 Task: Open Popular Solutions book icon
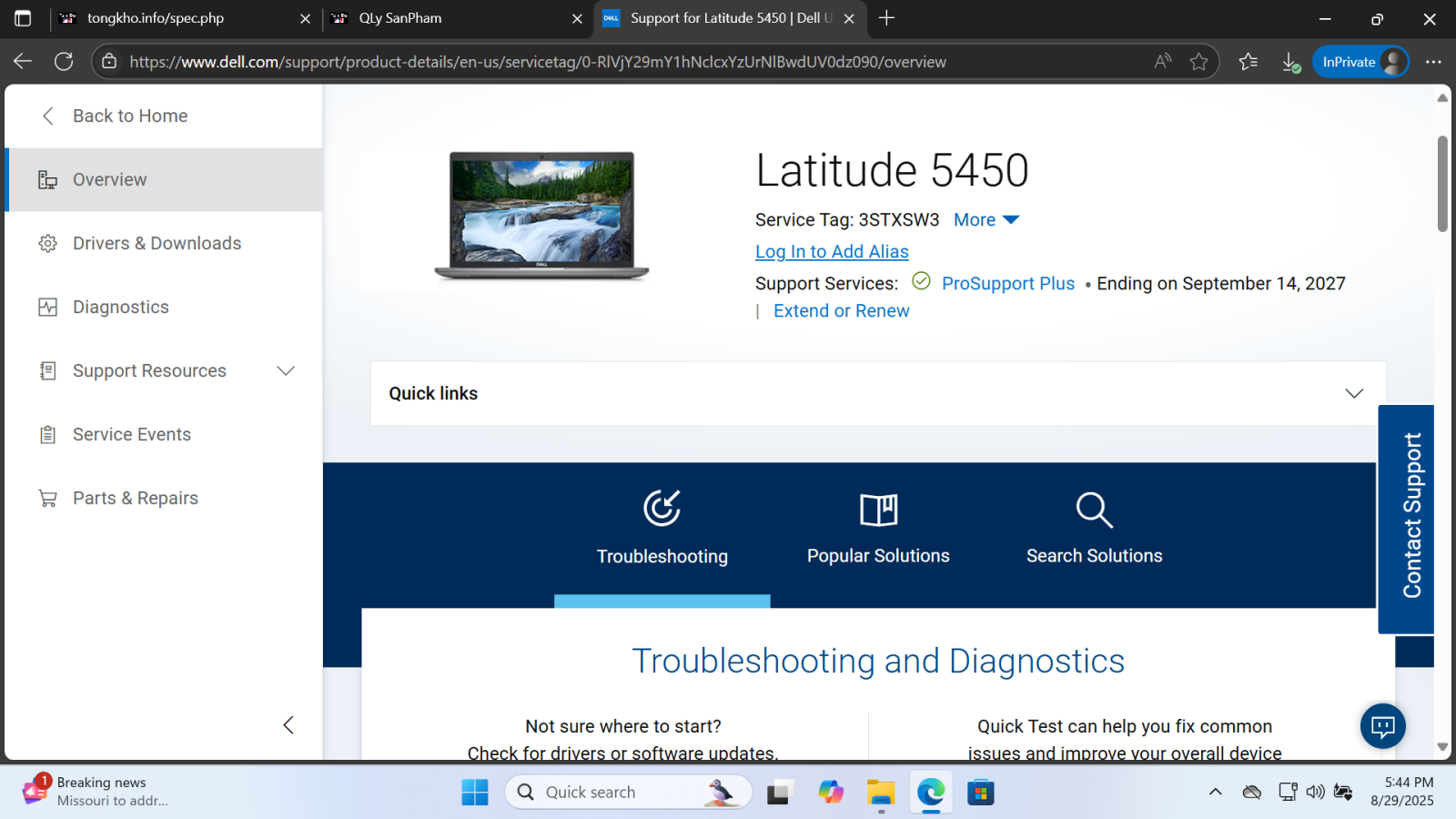(x=878, y=510)
